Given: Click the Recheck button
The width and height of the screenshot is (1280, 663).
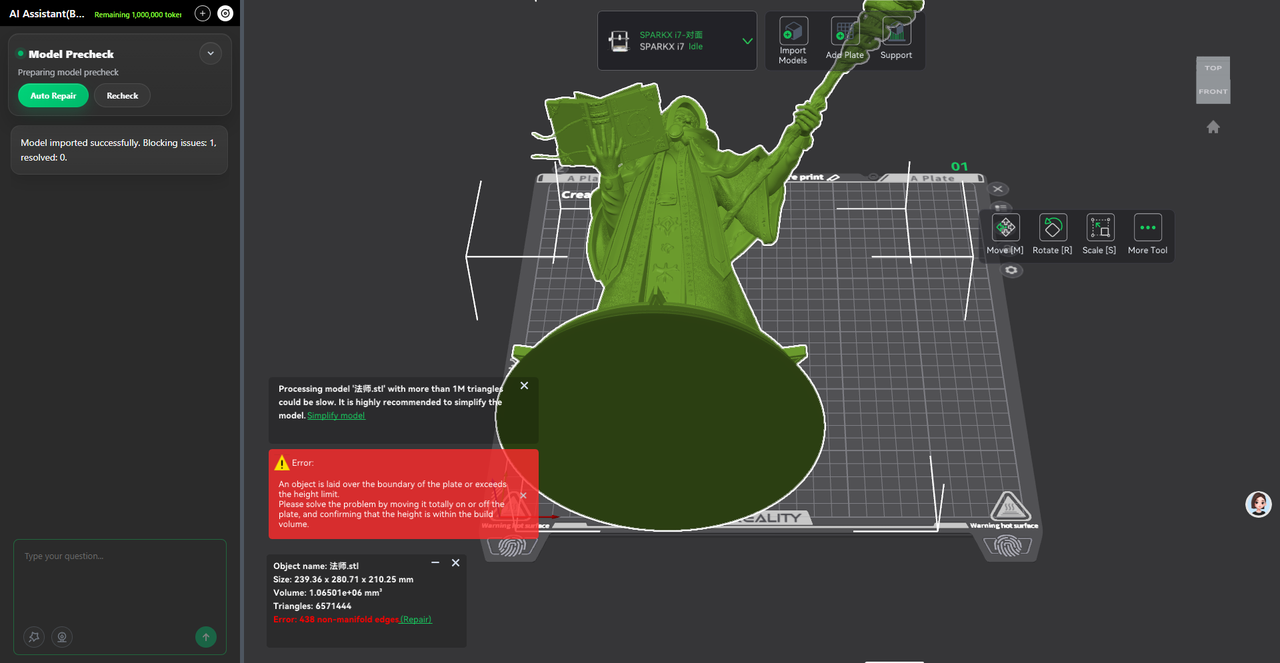Looking at the screenshot, I should [122, 96].
